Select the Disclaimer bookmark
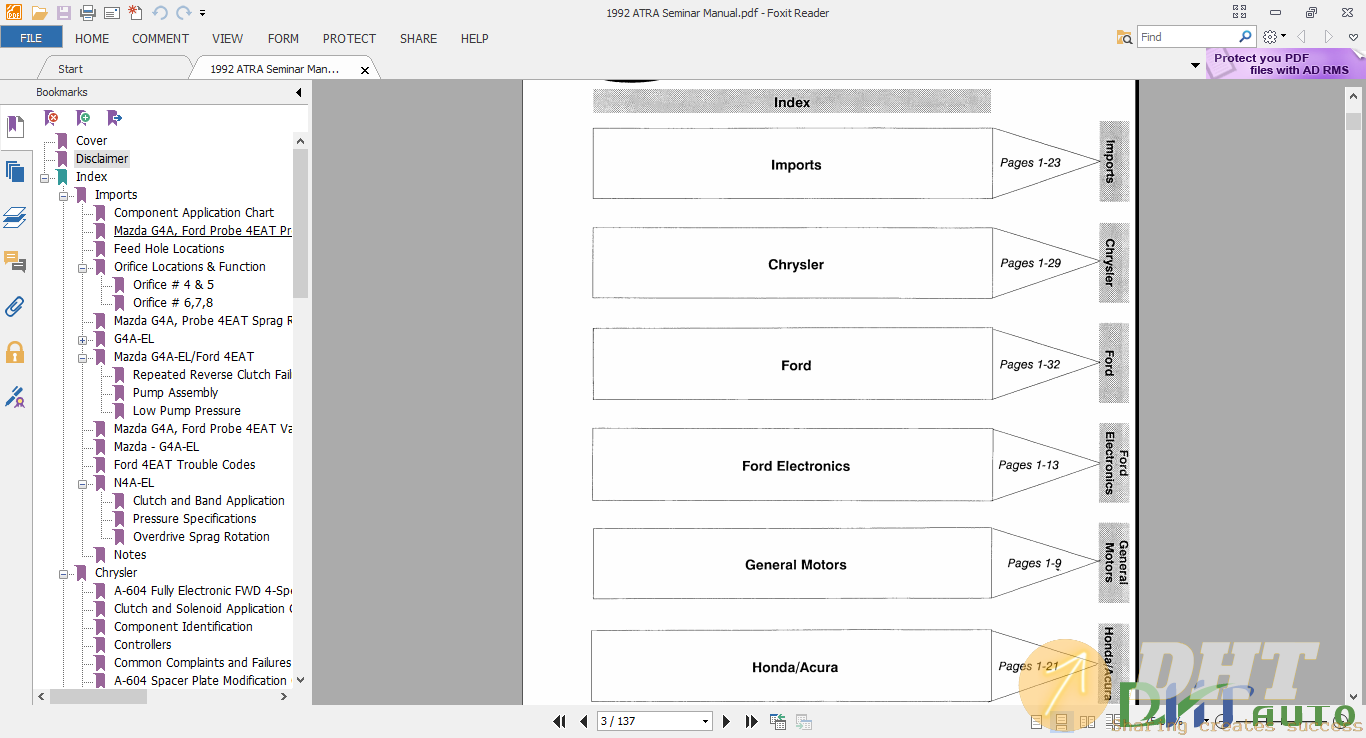The image size is (1366, 738). click(102, 159)
